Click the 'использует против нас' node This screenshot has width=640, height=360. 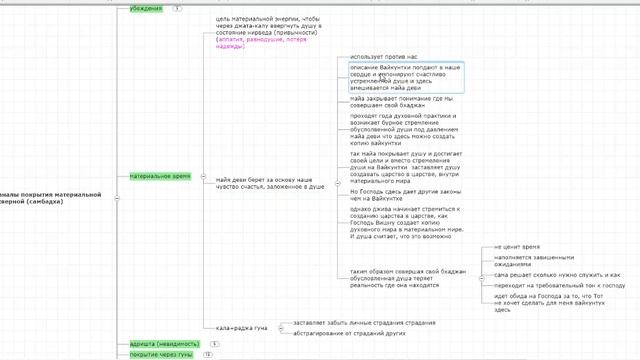click(384, 57)
